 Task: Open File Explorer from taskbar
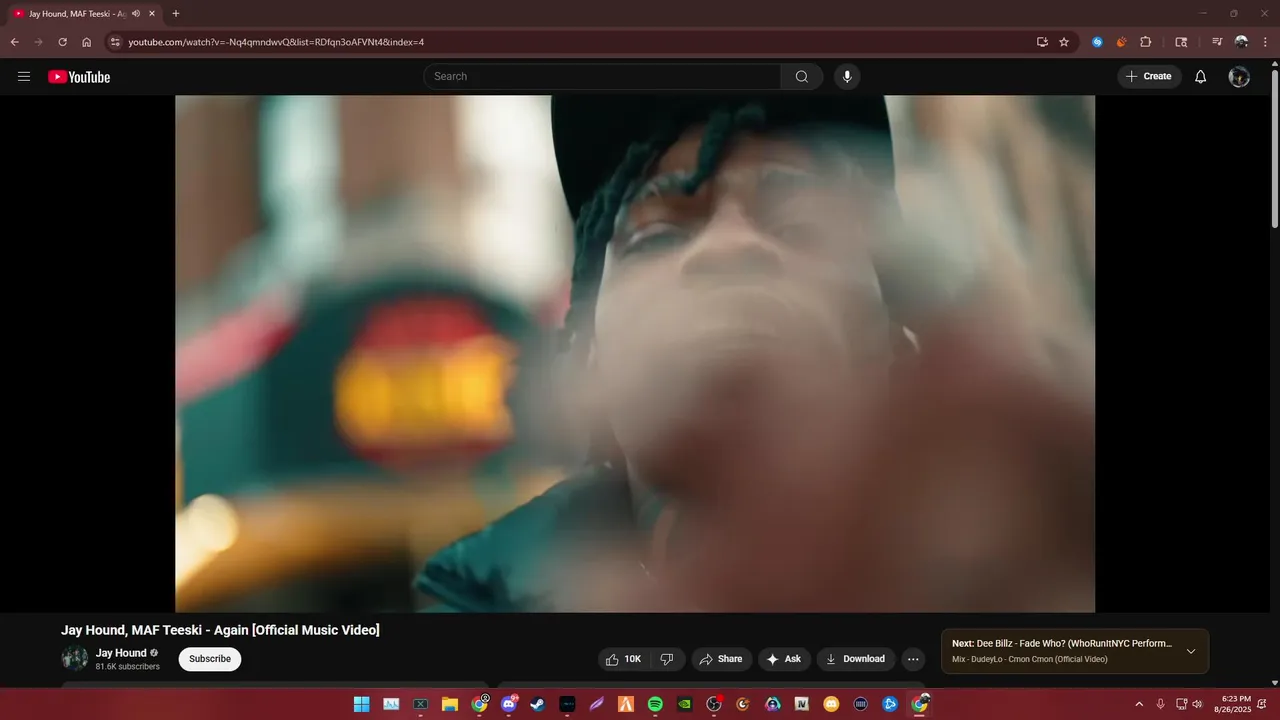[450, 704]
